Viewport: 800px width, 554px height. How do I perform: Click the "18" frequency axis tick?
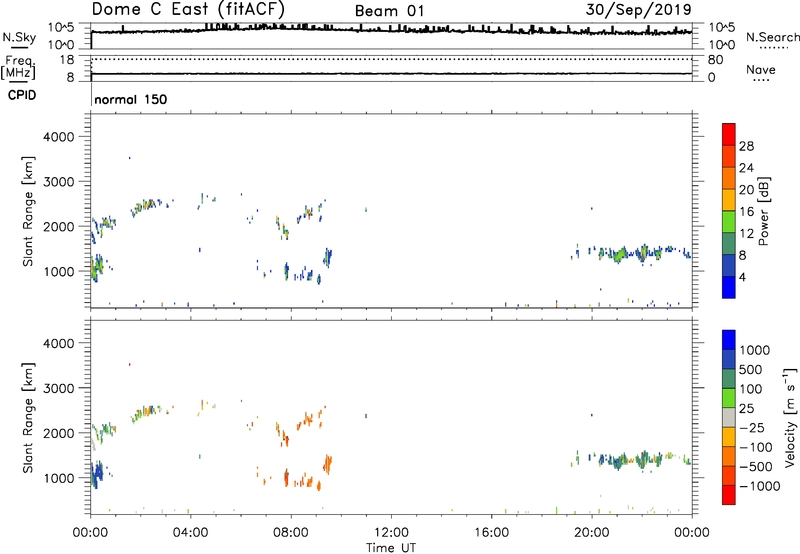pyautogui.click(x=67, y=60)
